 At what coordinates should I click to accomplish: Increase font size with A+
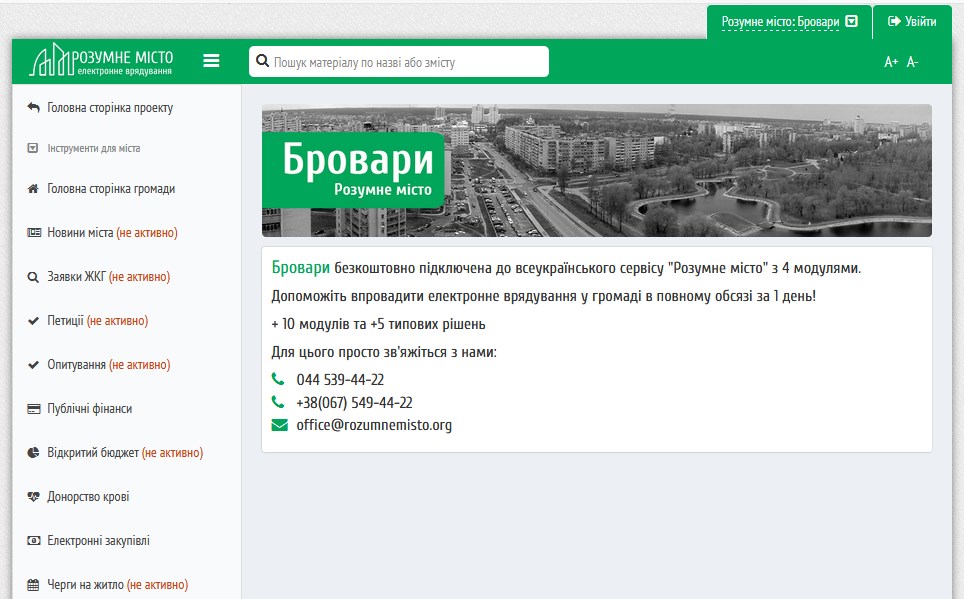(x=891, y=62)
